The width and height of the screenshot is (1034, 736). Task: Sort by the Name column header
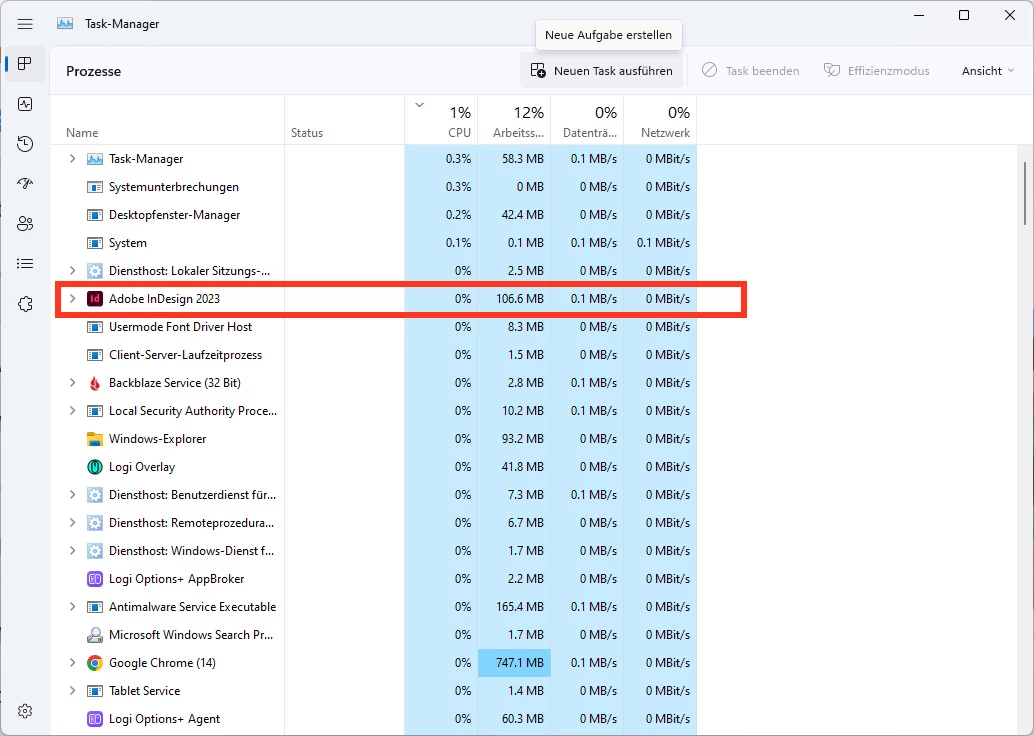pos(167,121)
